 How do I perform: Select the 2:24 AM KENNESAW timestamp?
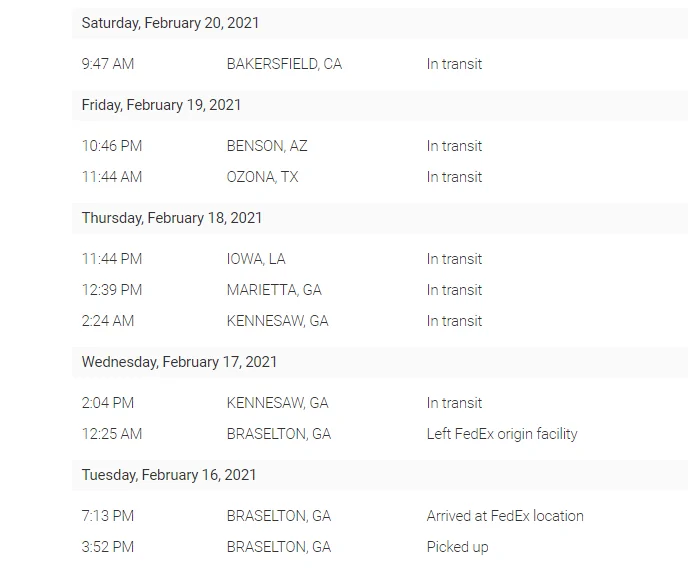coord(108,321)
